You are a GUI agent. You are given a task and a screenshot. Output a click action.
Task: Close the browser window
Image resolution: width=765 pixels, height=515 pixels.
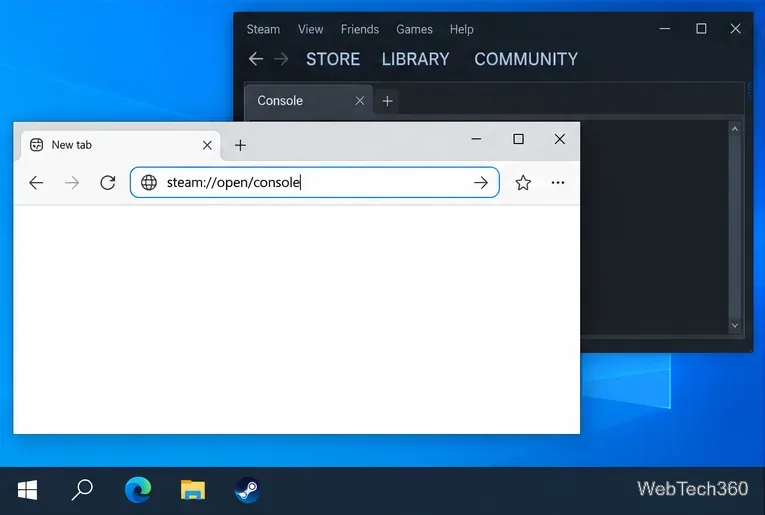click(560, 139)
